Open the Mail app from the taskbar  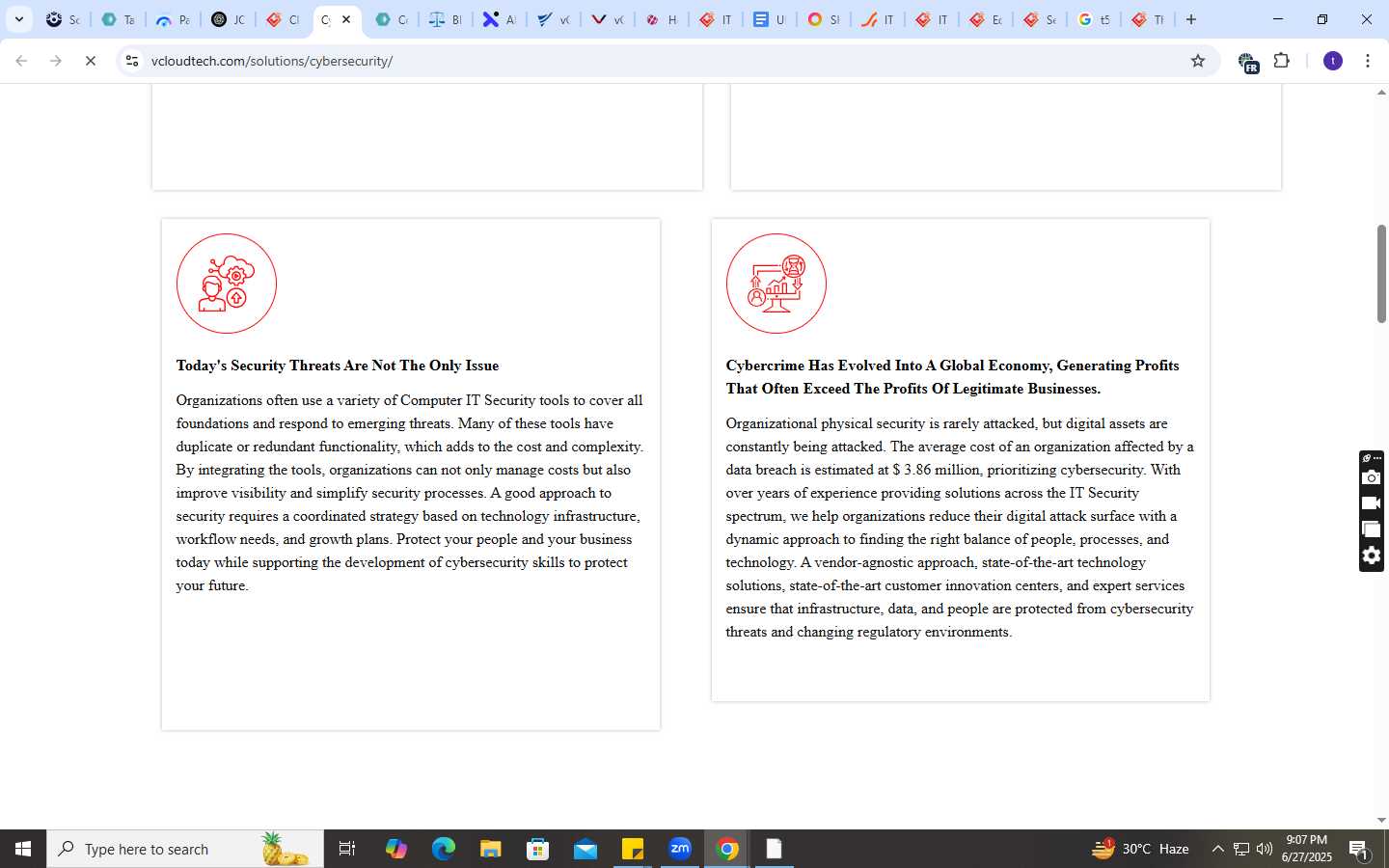tap(586, 849)
